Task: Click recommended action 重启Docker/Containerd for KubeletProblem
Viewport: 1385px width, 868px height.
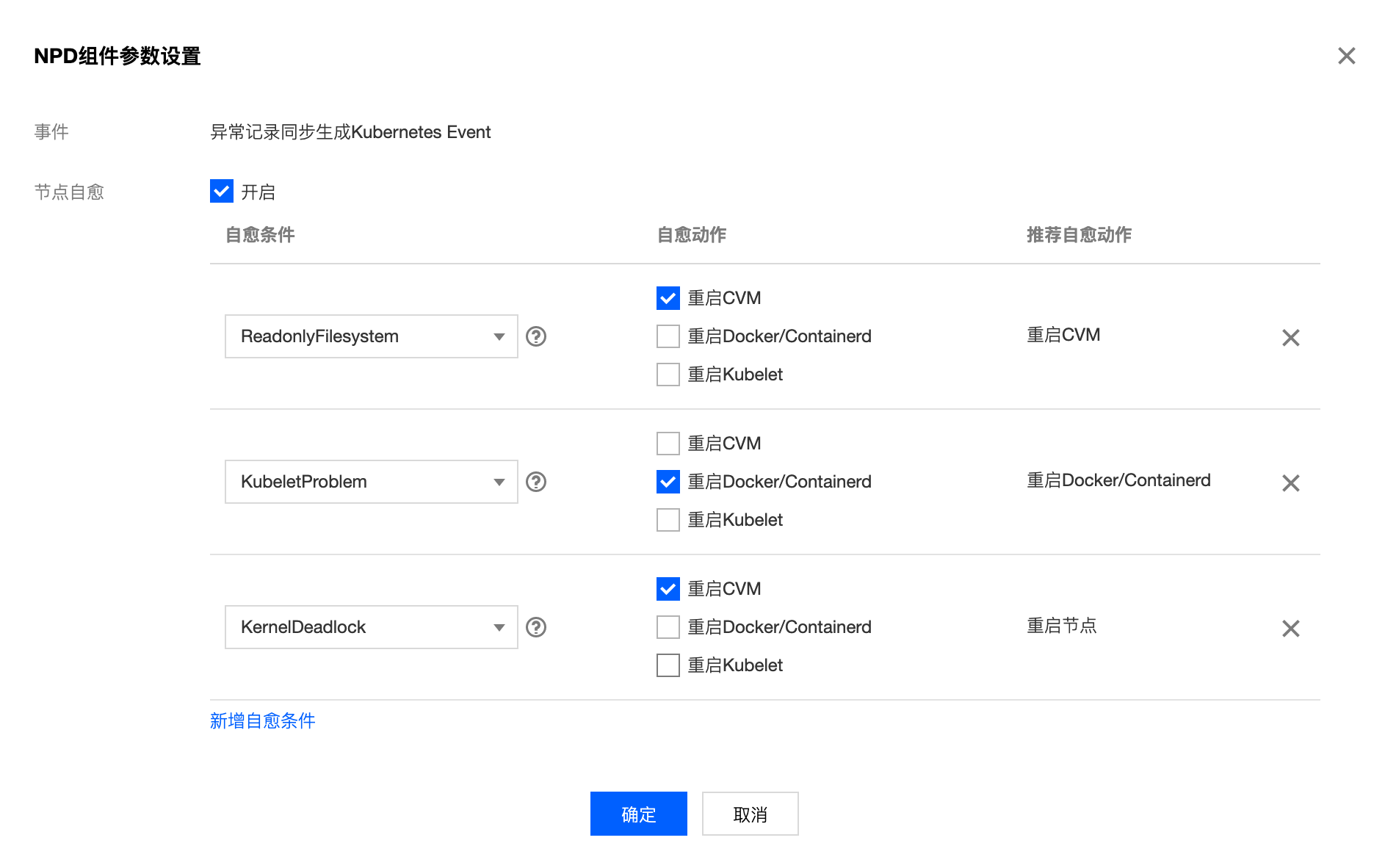Action: click(1118, 480)
